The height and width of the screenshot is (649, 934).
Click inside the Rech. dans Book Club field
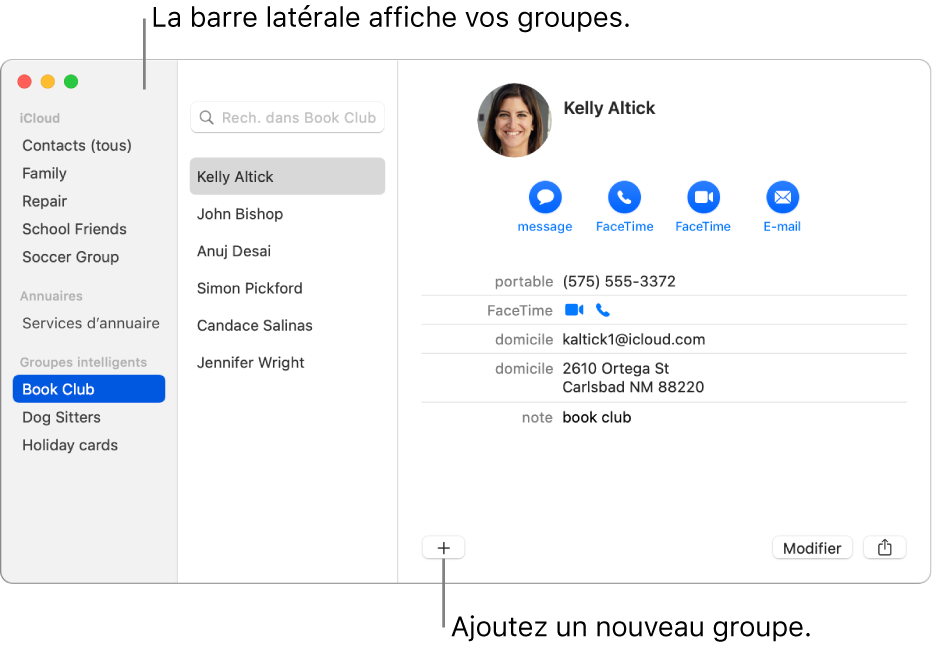(290, 117)
